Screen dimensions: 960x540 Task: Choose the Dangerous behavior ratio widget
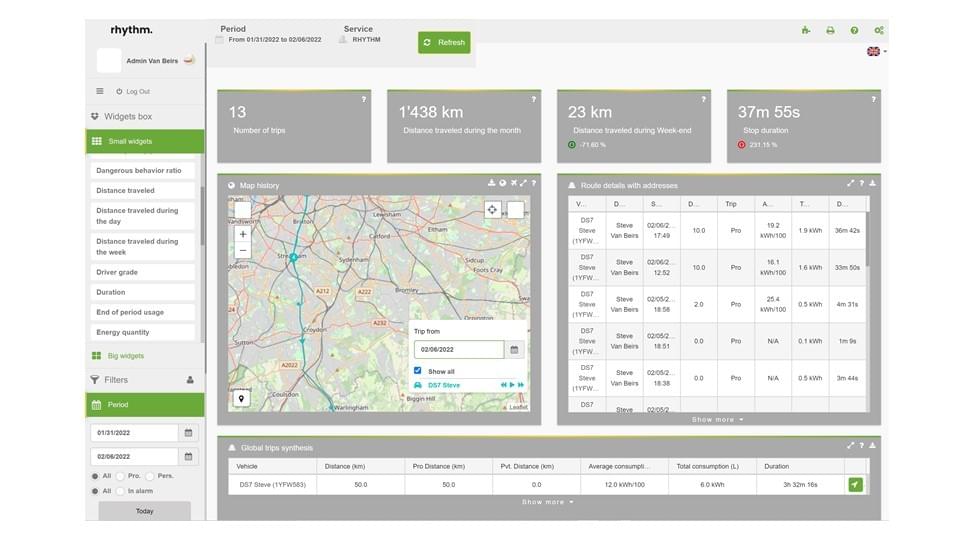pyautogui.click(x=142, y=170)
